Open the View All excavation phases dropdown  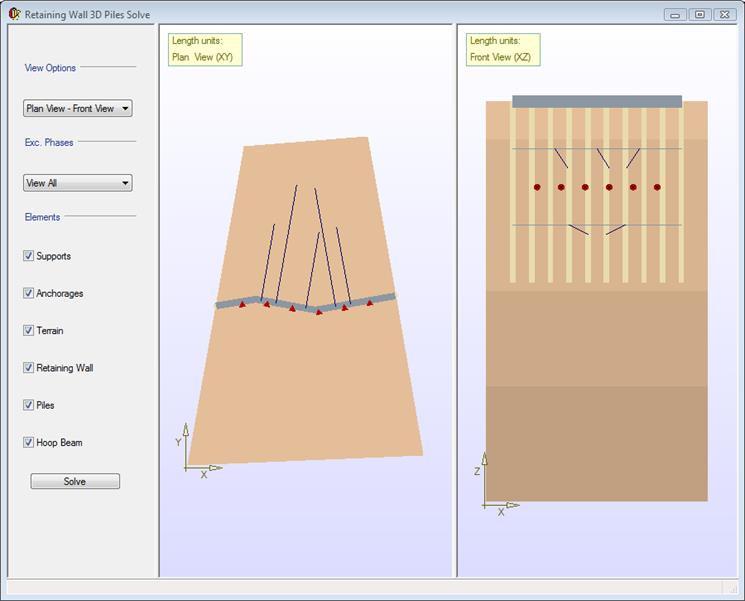pyautogui.click(x=77, y=183)
